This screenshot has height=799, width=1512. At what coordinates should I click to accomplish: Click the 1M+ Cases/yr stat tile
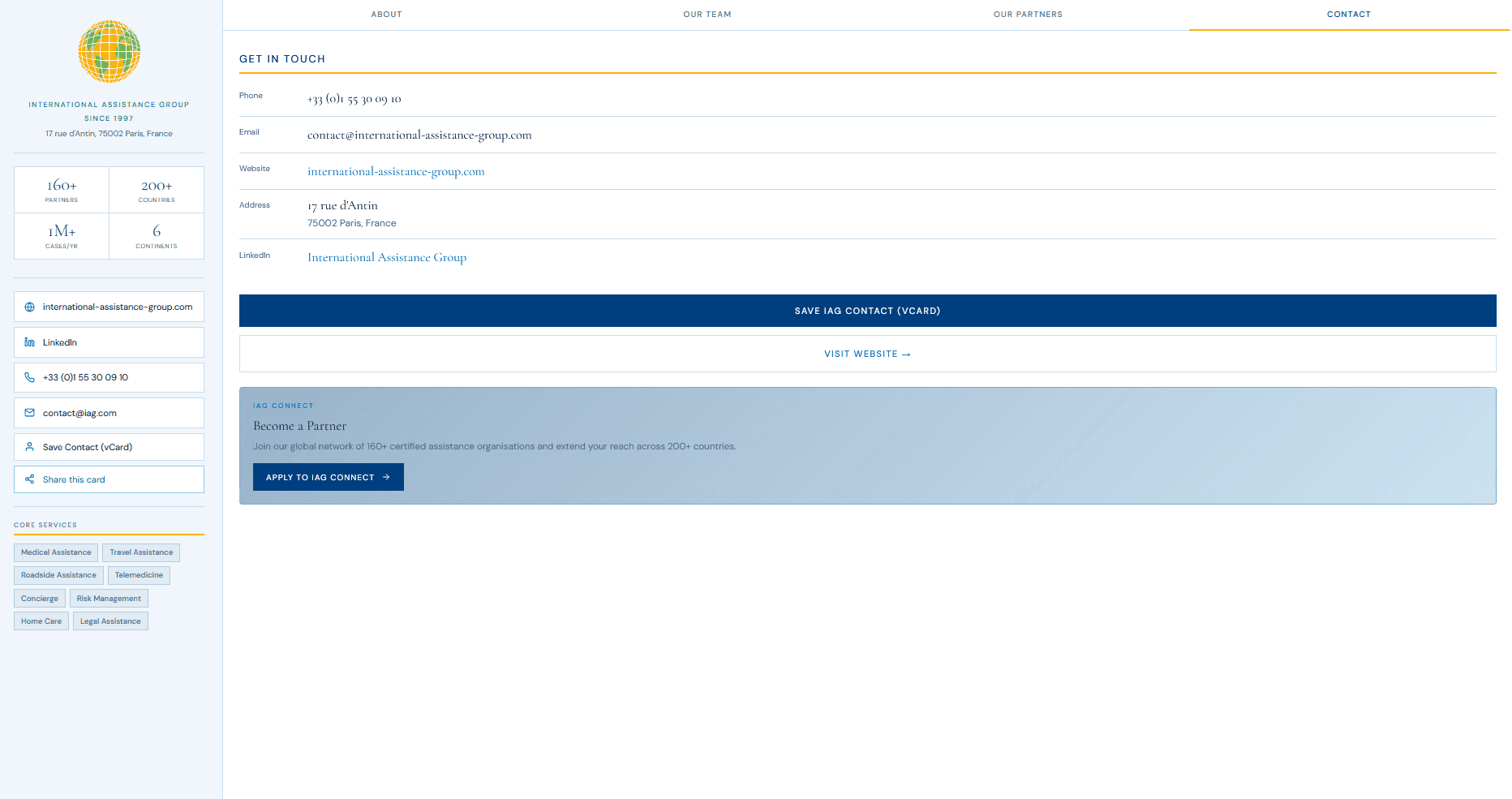pos(62,236)
